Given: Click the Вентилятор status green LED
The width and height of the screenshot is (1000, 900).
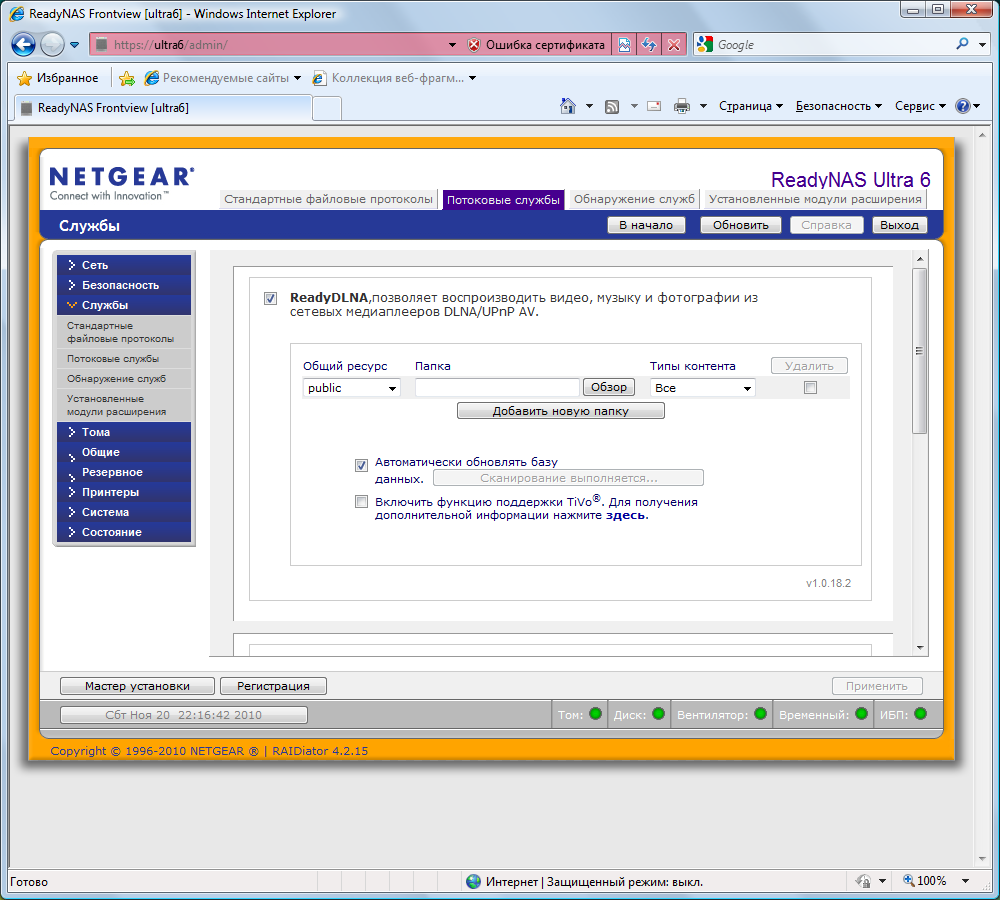Looking at the screenshot, I should 760,714.
